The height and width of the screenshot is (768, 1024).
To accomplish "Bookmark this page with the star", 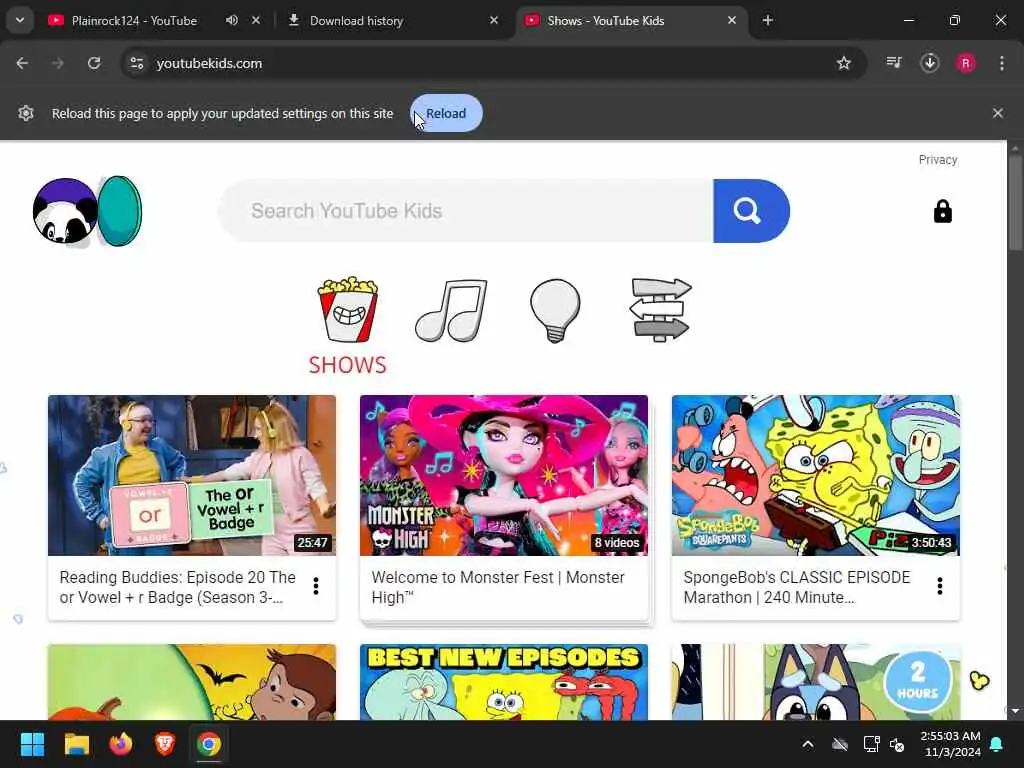I will point(844,63).
